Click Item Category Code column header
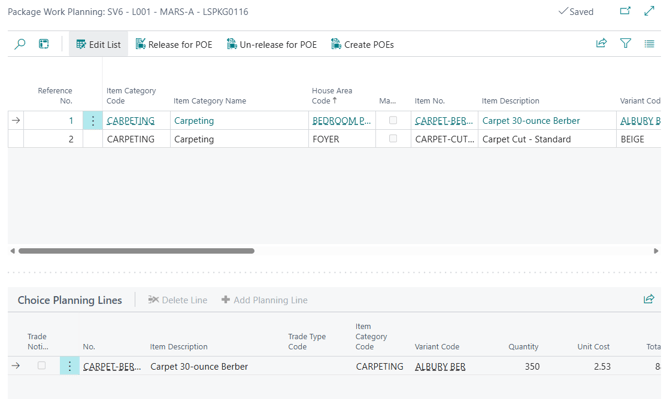670x399 pixels. 131,96
